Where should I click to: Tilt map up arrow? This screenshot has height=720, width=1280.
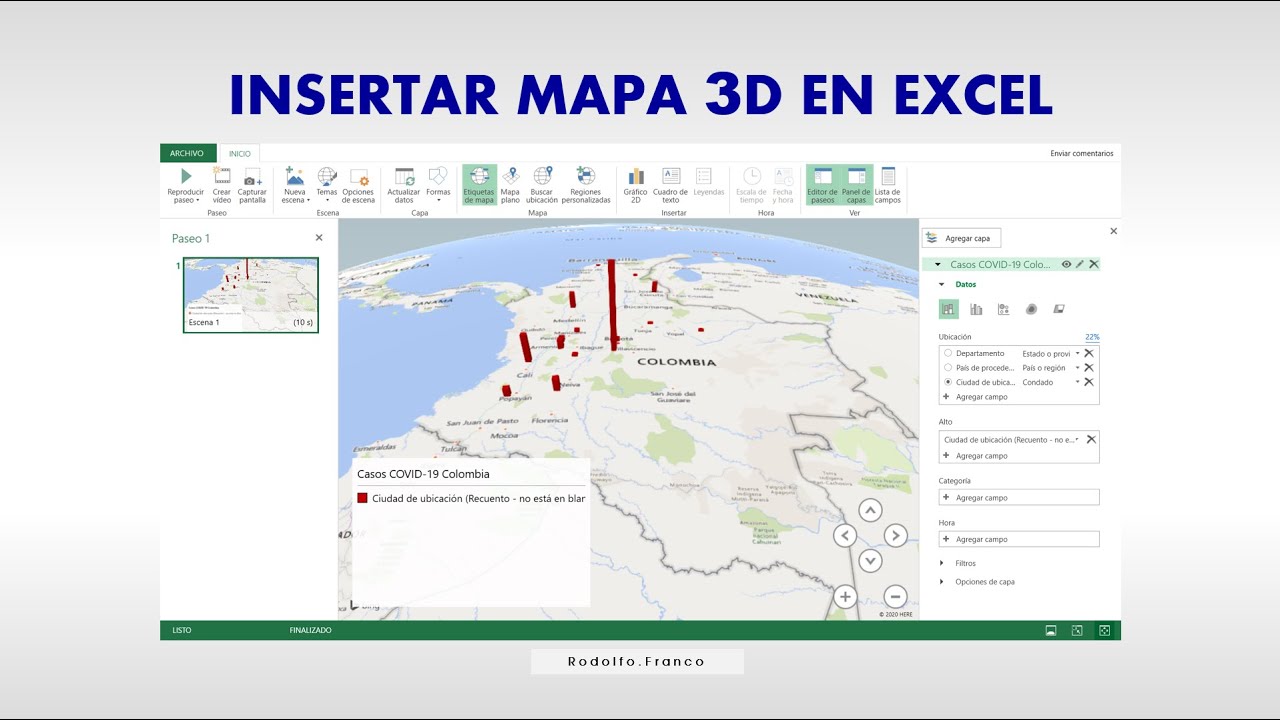coord(871,510)
